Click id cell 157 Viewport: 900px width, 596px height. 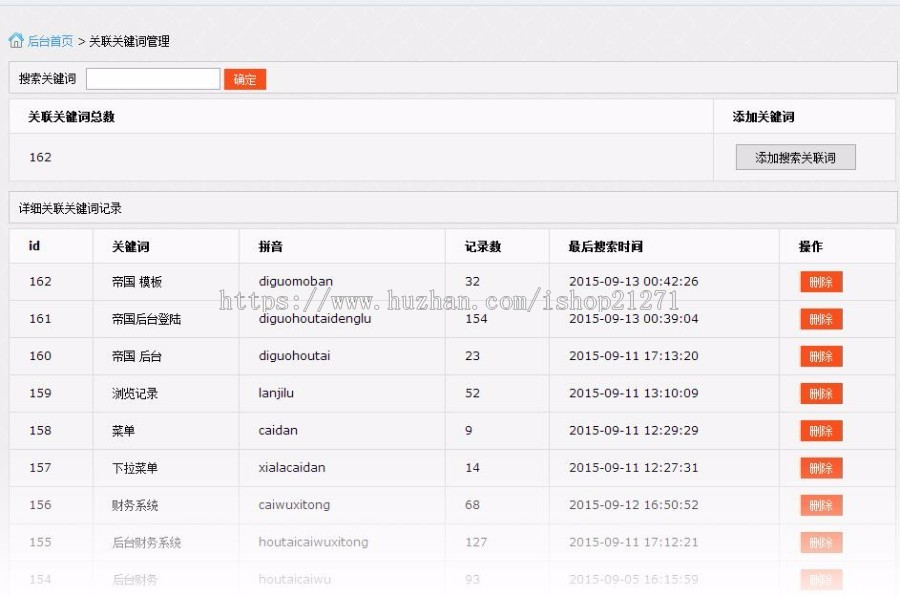click(40, 468)
